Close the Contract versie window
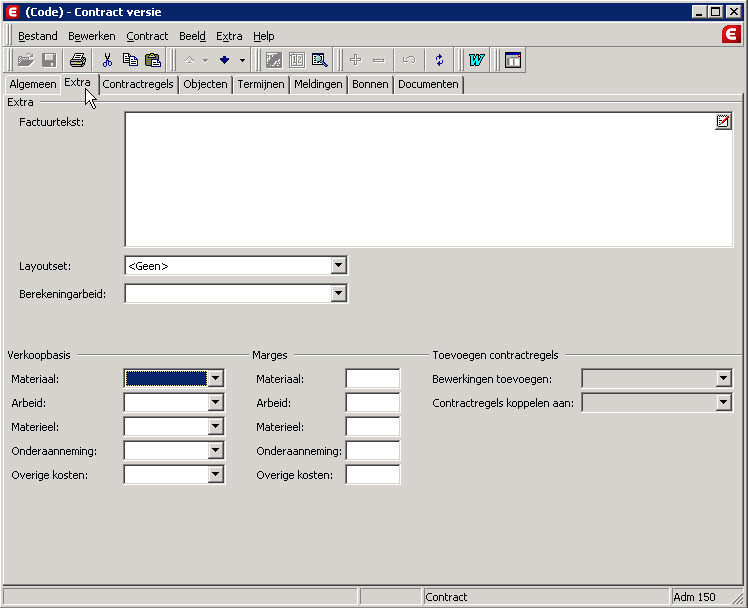The image size is (748, 608). coord(733,12)
